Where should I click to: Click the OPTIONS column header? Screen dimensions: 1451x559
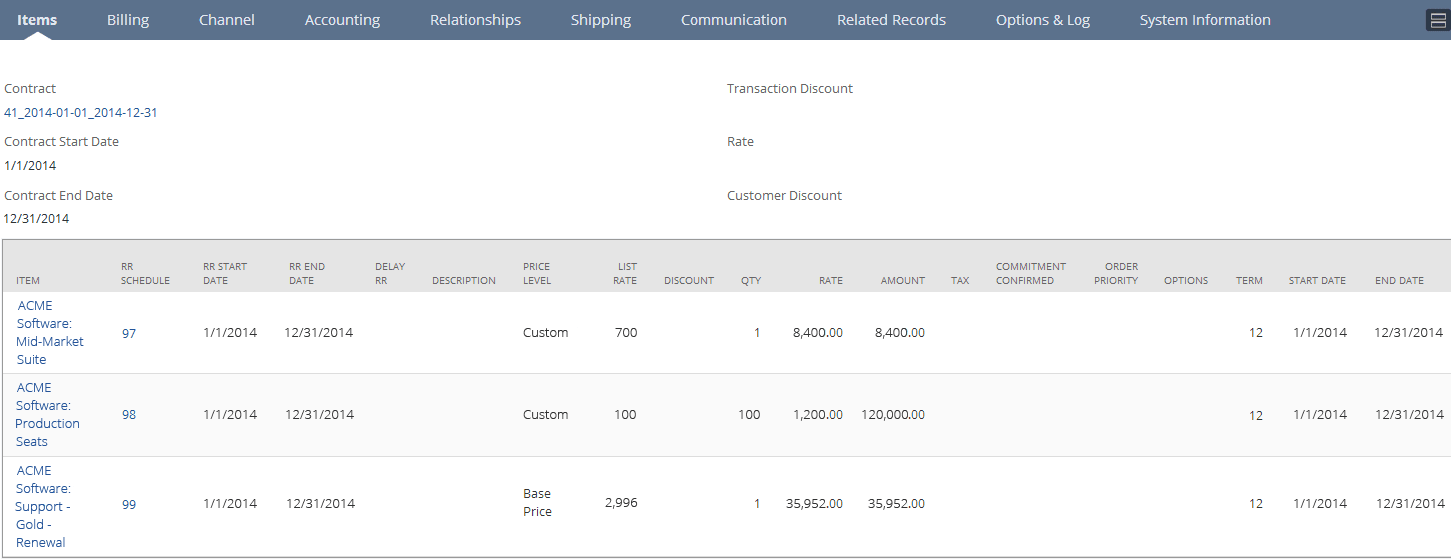click(1186, 281)
